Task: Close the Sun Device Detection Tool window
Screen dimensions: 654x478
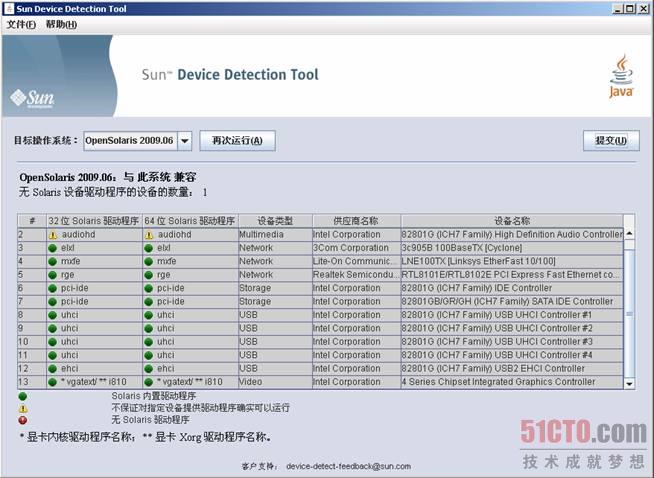Action: click(x=644, y=8)
